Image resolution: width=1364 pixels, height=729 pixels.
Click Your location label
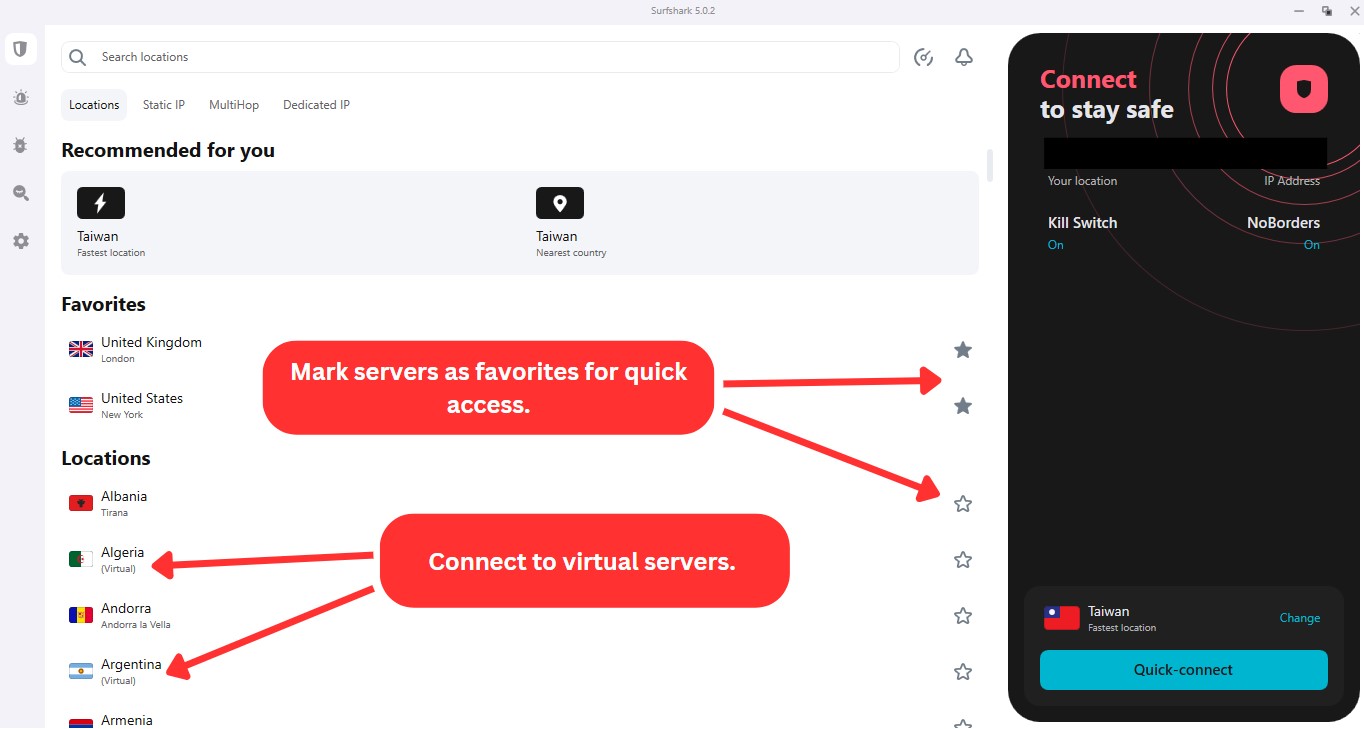click(1082, 181)
